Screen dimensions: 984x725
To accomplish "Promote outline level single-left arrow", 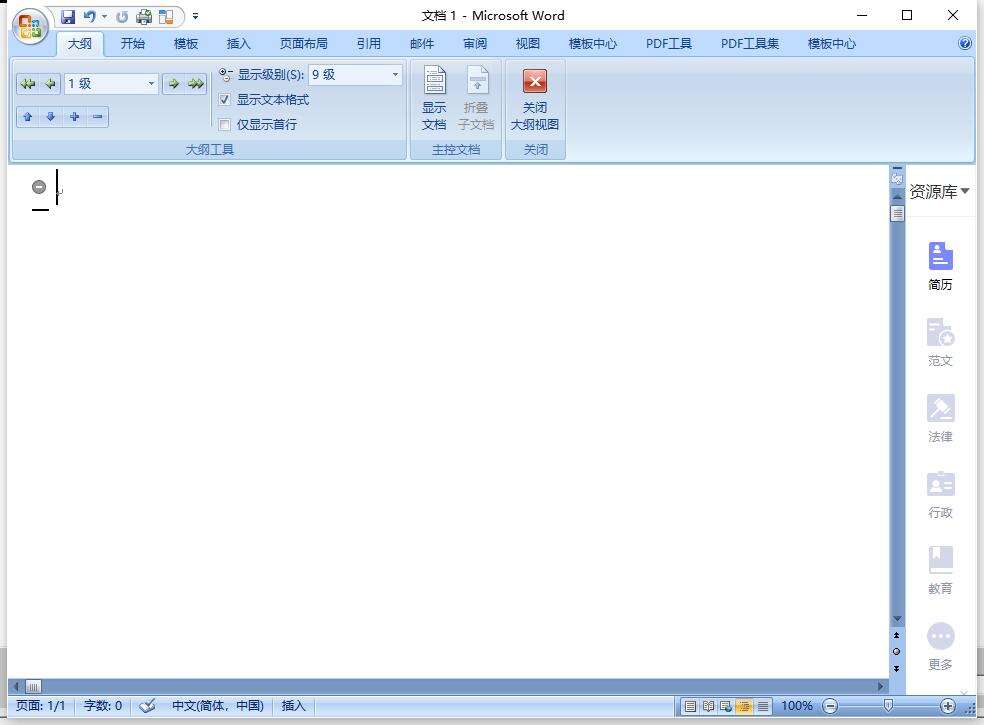I will tap(50, 83).
